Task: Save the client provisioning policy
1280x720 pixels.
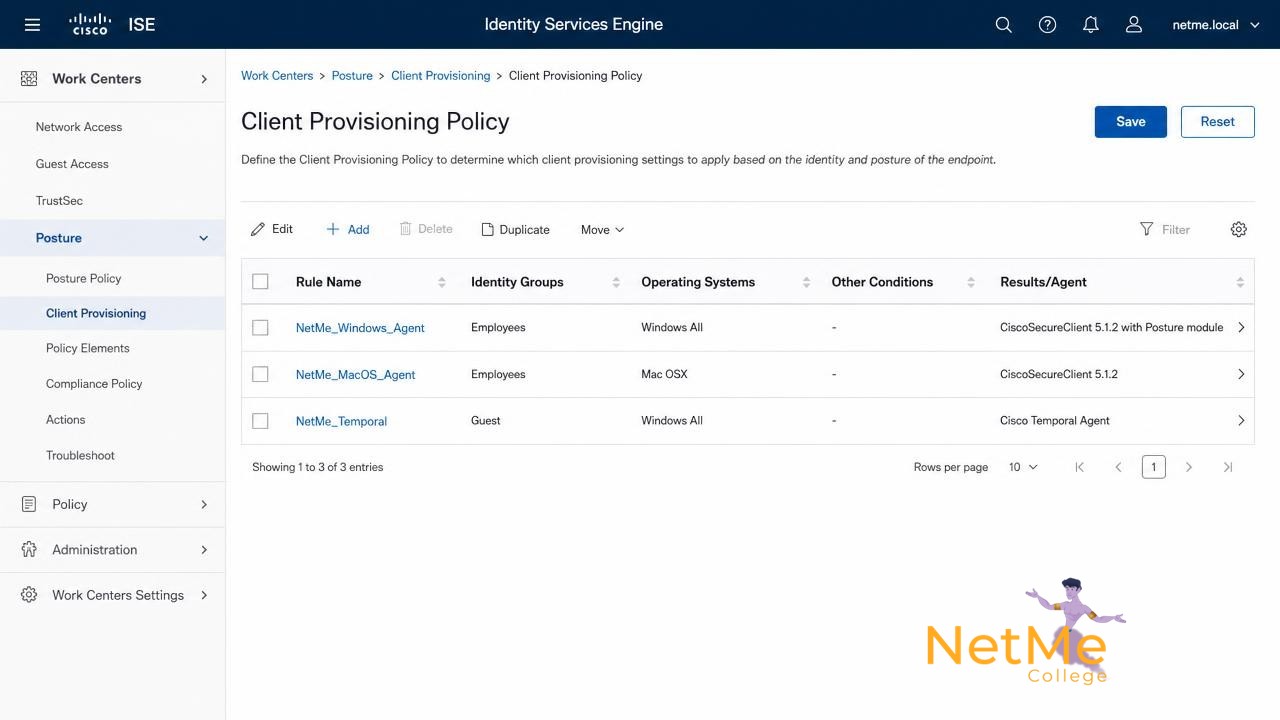Action: point(1131,122)
